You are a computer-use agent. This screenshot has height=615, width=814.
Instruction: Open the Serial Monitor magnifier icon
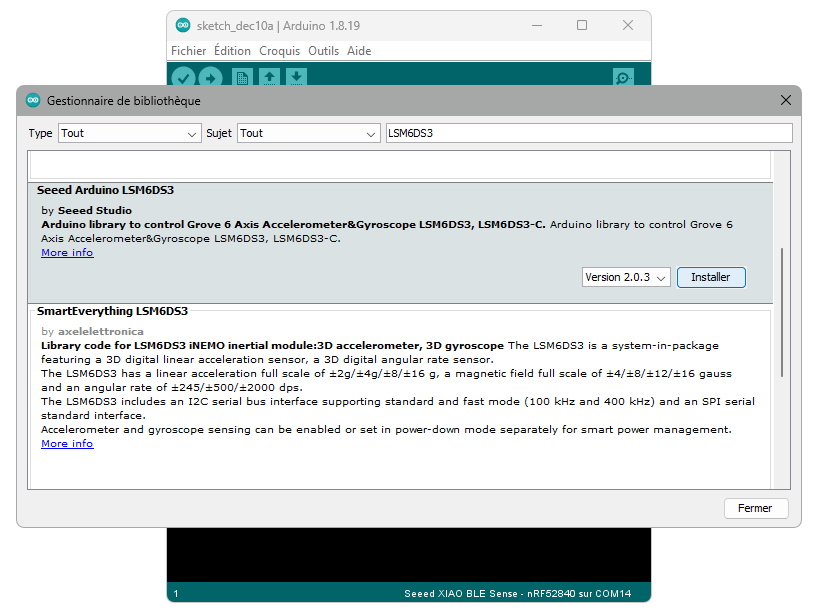[x=623, y=77]
